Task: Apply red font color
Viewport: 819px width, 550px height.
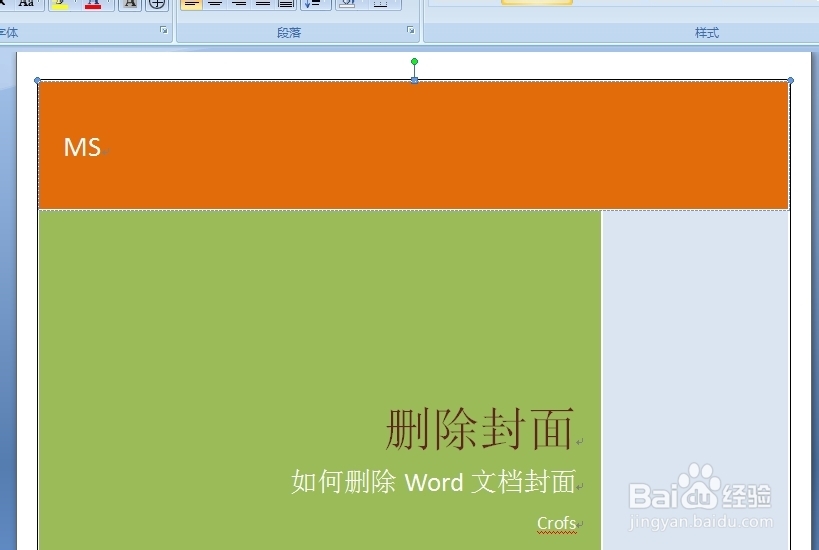Action: click(x=93, y=4)
